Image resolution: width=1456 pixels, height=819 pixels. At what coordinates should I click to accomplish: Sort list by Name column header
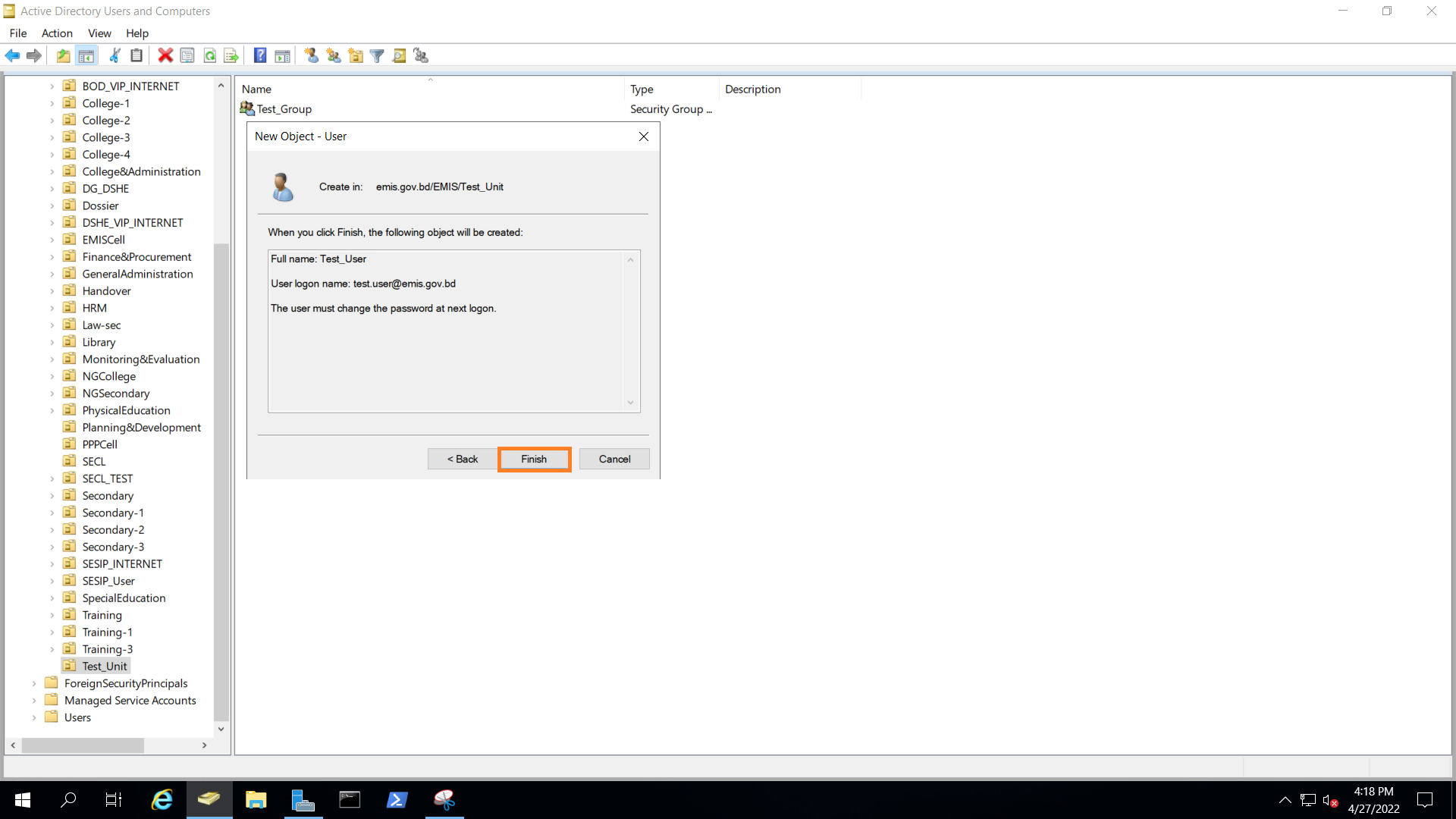(430, 89)
